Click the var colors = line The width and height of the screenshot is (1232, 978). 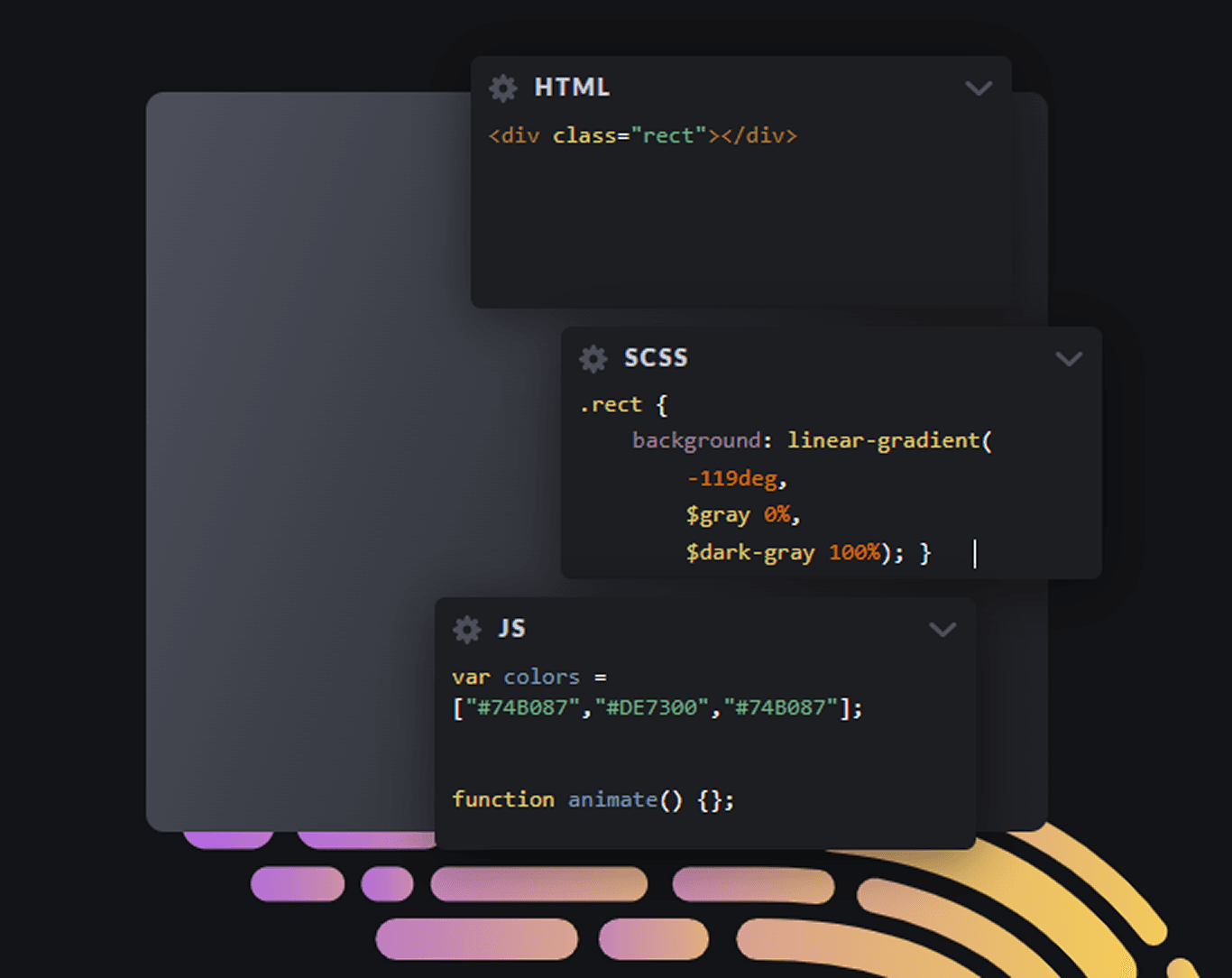point(529,677)
